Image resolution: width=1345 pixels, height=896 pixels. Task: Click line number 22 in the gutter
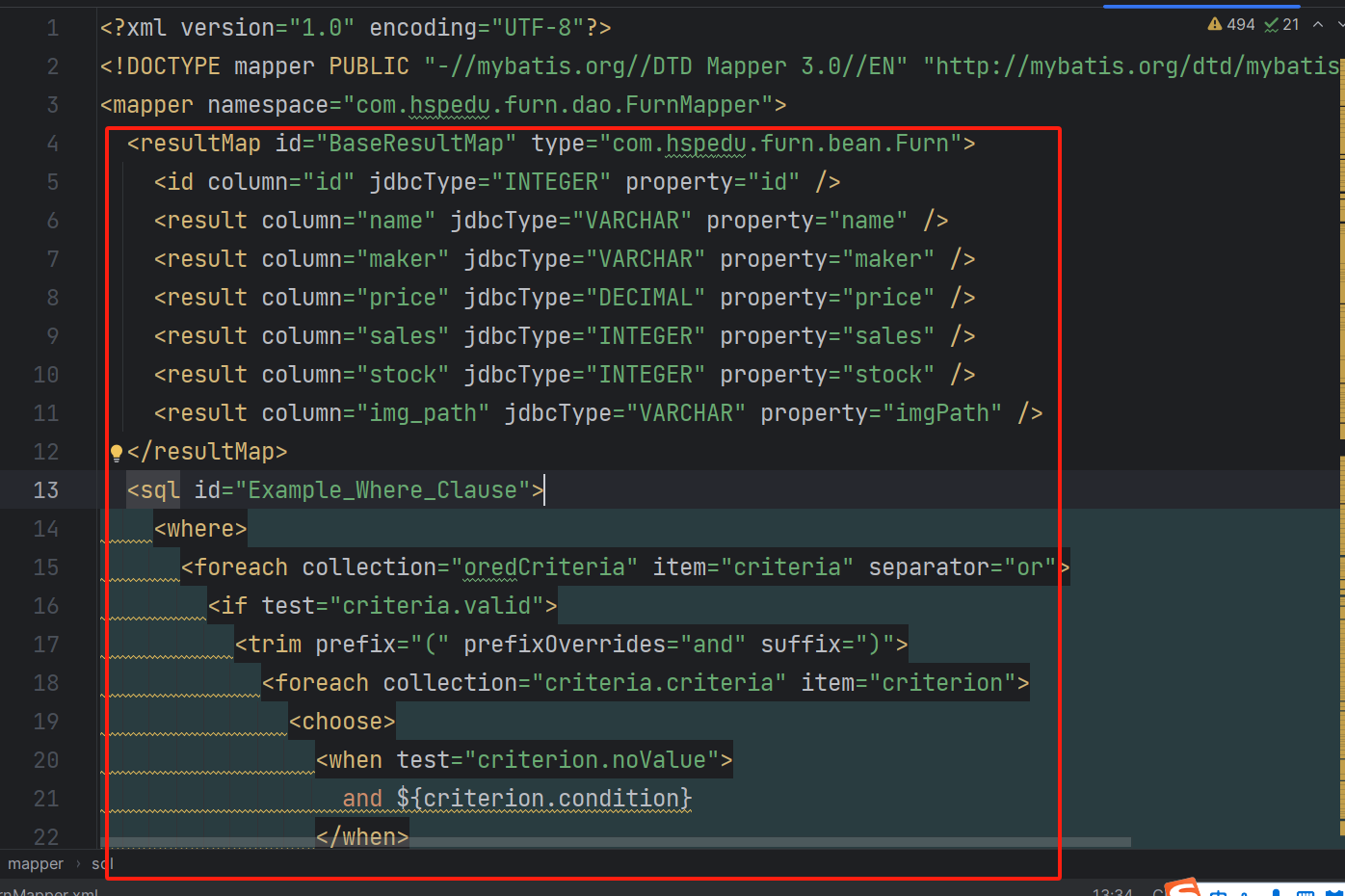click(46, 836)
